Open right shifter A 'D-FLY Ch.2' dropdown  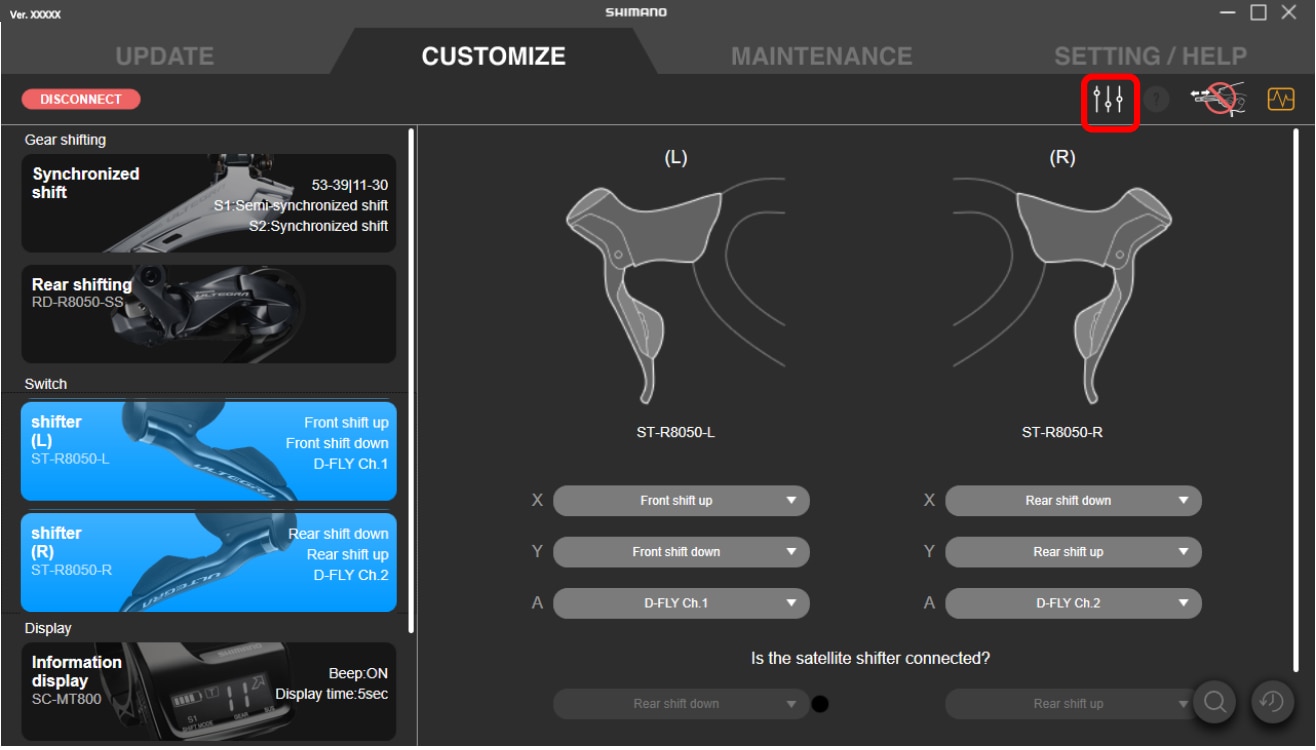coord(1072,603)
